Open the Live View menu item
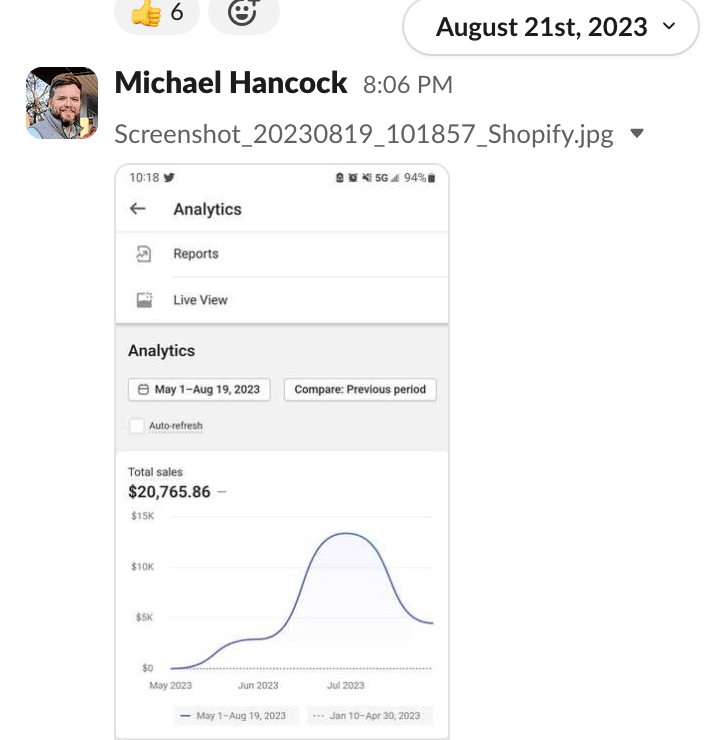Screen dimensions: 720x740 click(200, 300)
